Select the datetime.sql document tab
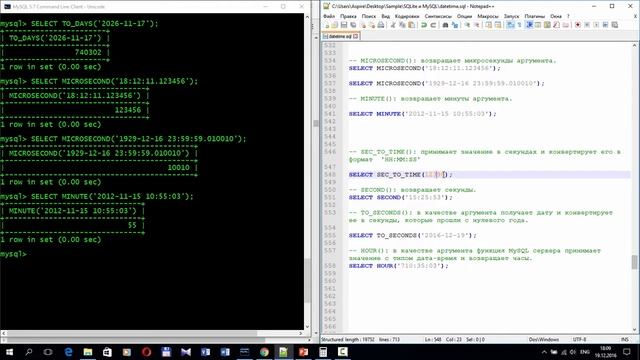 [x=340, y=36]
